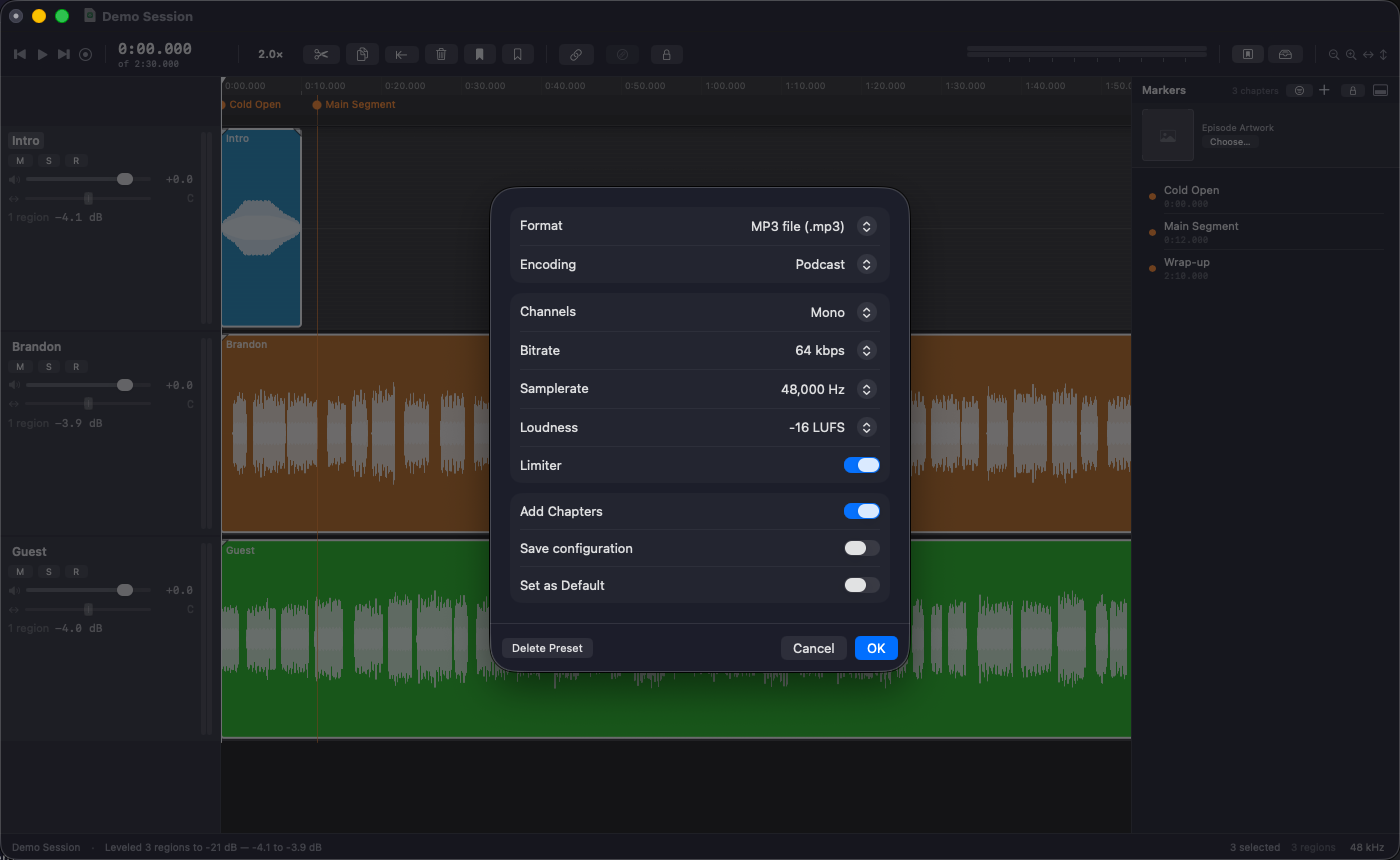Click the Episode Artwork placeholder thumbnail
The image size is (1400, 860).
[1168, 135]
